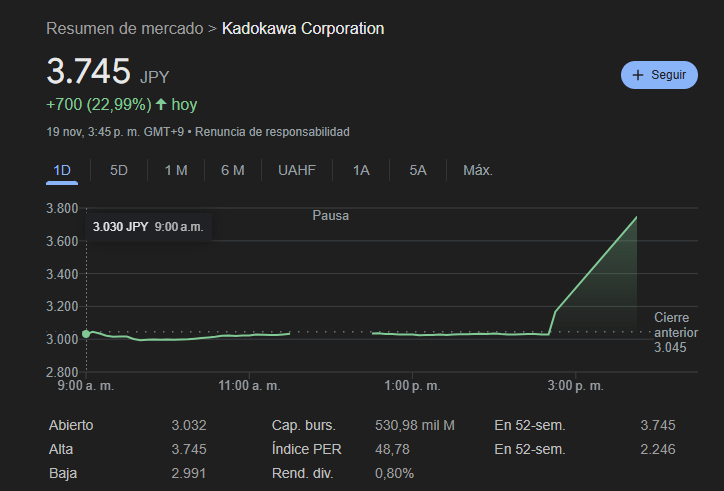Screen dimensions: 724x491
Task: Click the chart peak near 3.745
Action: pos(637,217)
